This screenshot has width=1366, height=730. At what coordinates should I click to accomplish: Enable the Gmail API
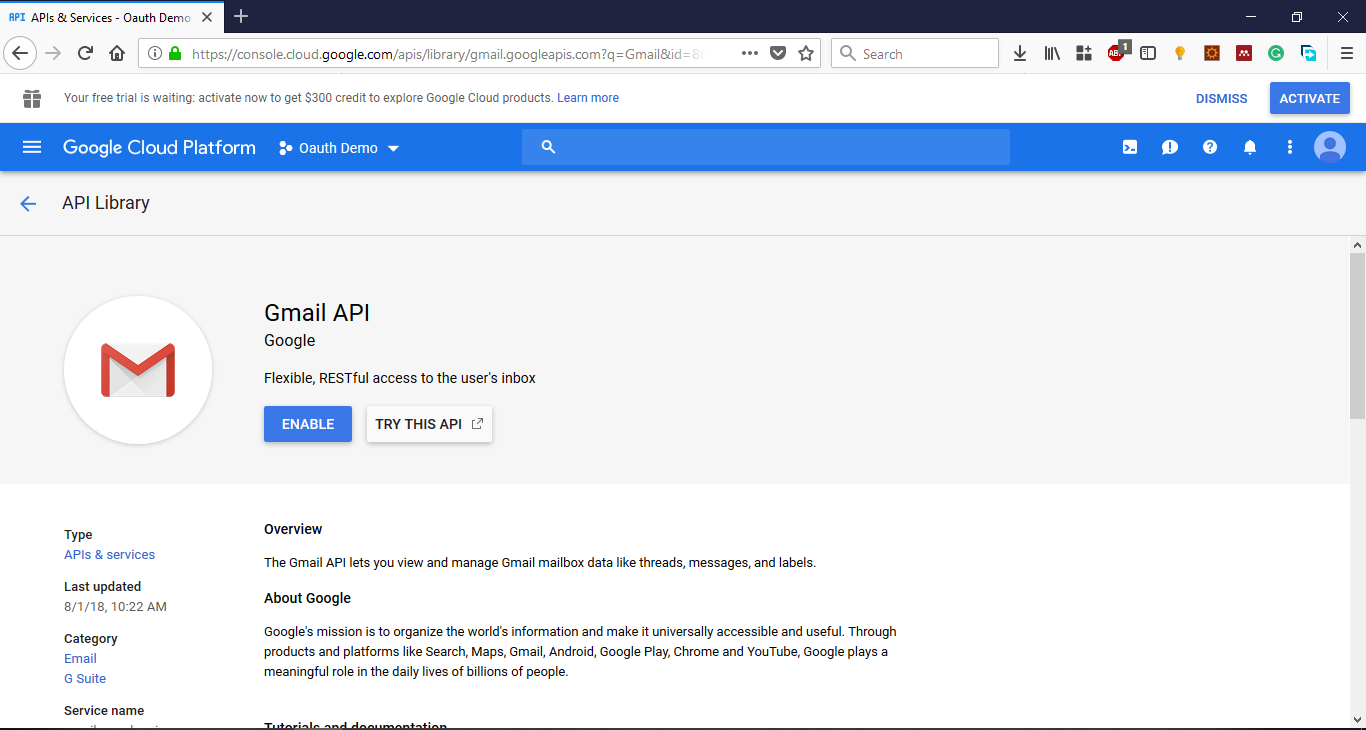pos(308,424)
